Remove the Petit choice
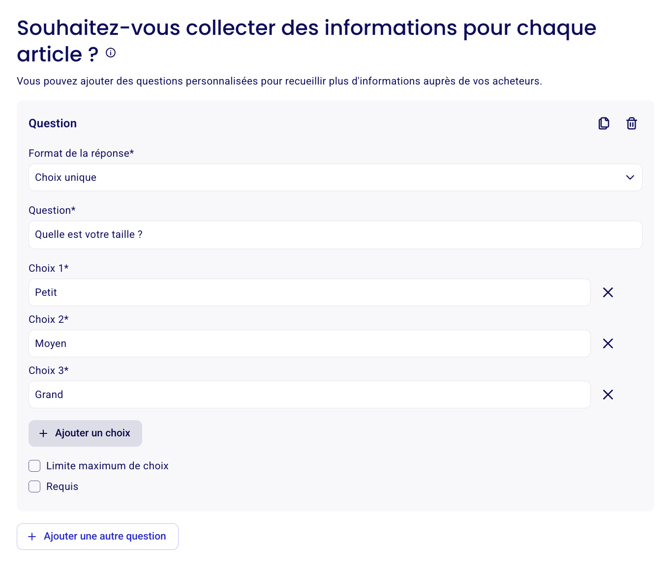 [608, 292]
